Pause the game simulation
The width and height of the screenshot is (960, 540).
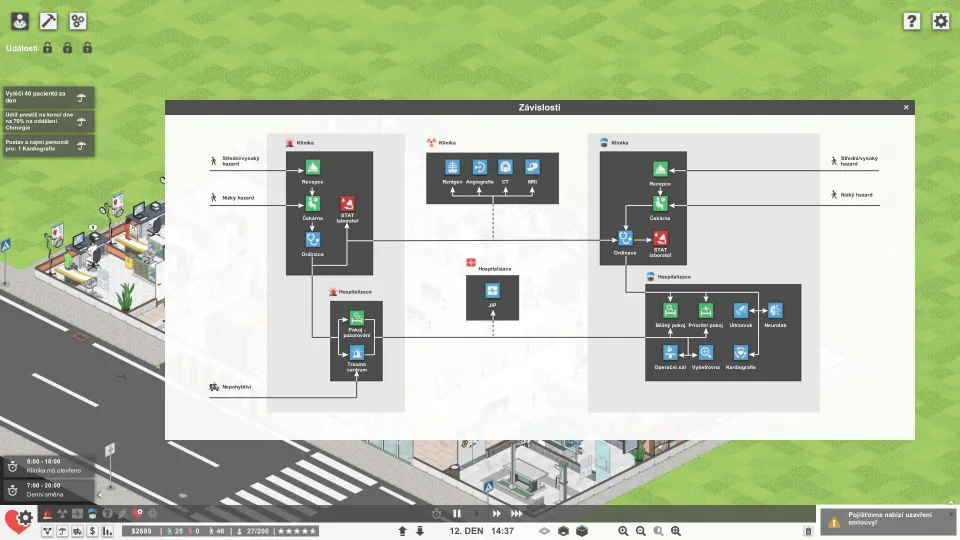pyautogui.click(x=457, y=514)
